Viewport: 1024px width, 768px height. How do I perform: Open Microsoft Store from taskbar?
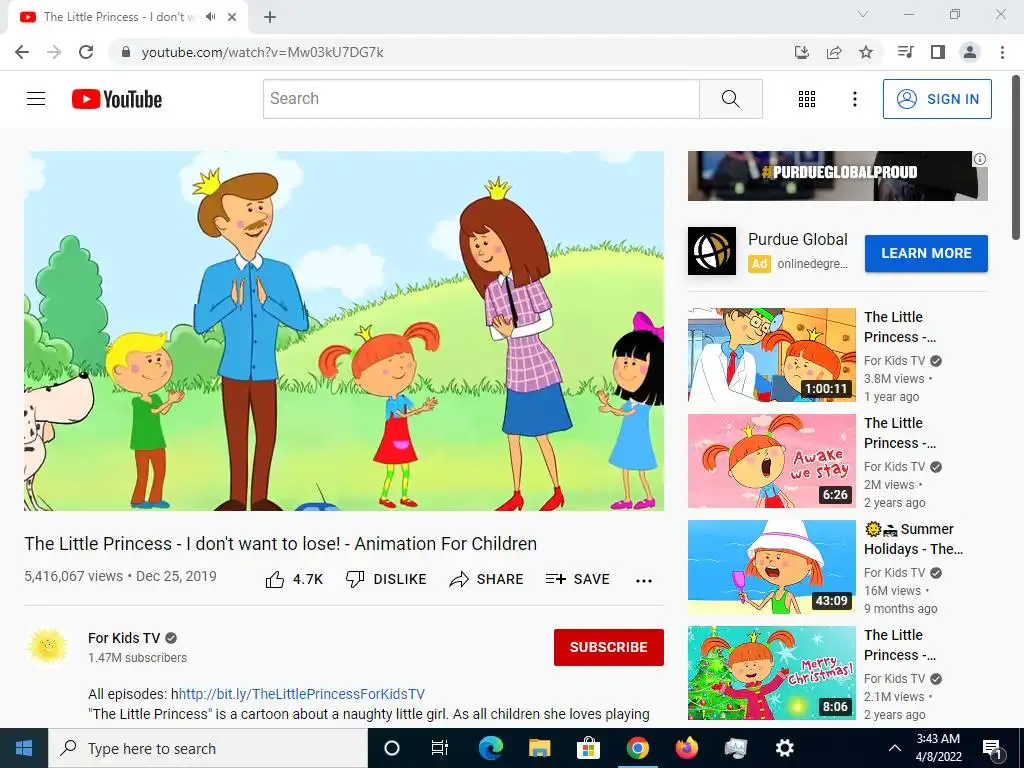[x=588, y=748]
